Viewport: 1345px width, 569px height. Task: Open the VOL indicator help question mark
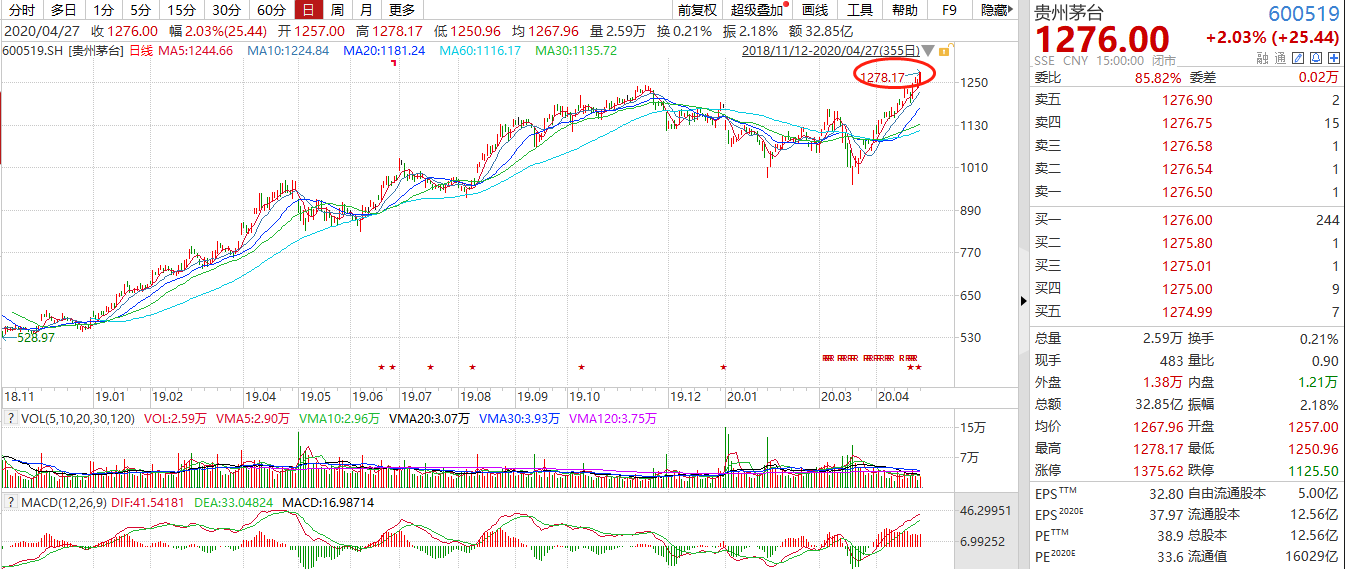click(11, 418)
